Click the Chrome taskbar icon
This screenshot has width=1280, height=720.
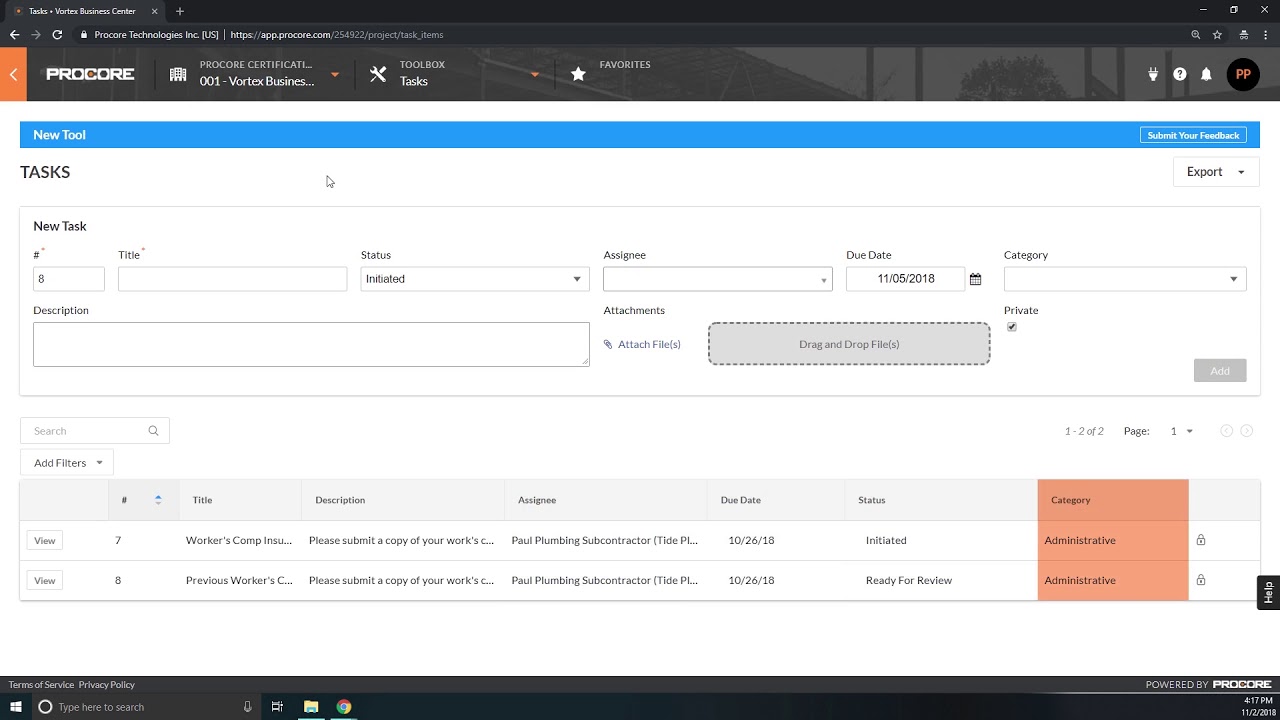[x=344, y=707]
